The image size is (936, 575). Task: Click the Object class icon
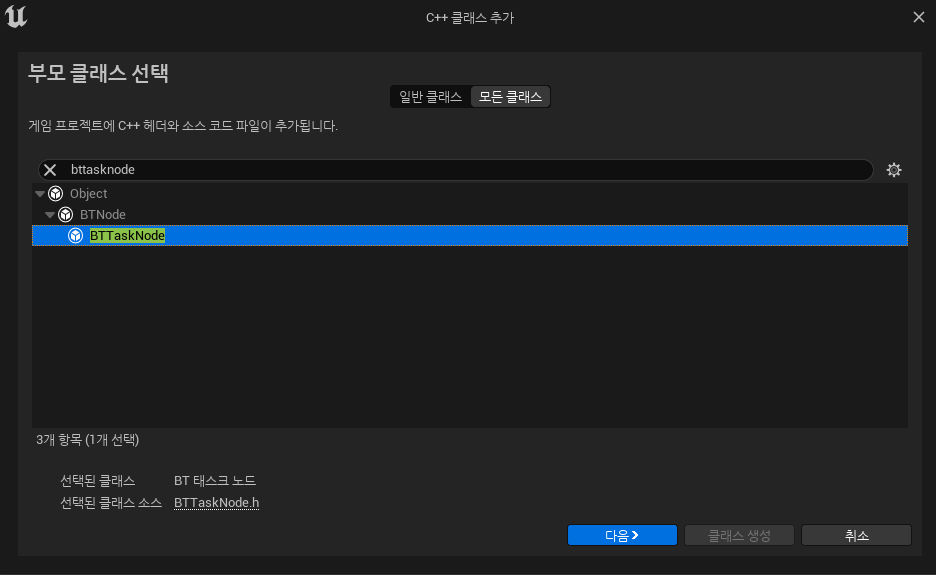tap(56, 193)
